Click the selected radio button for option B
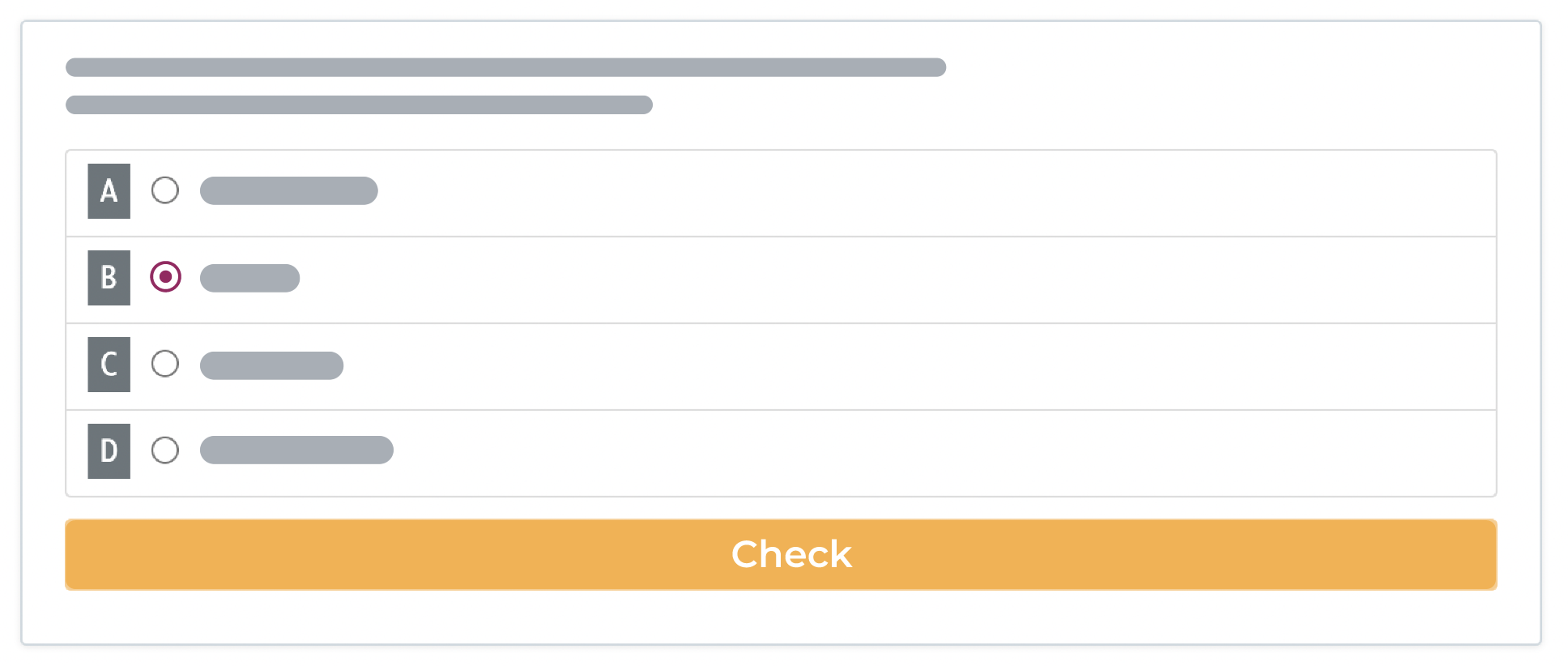 165,277
